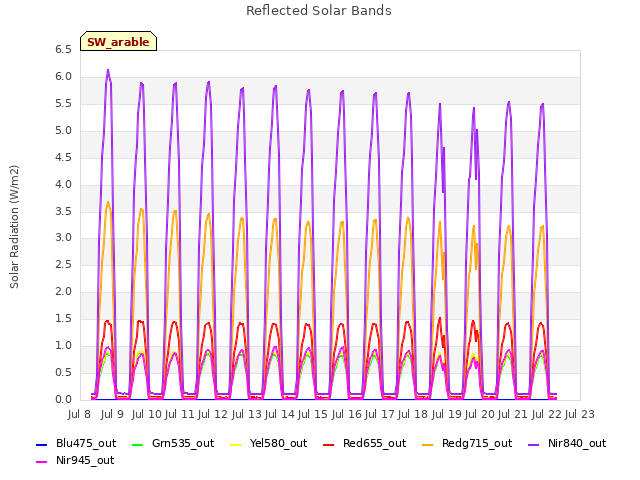Select the Yel580_out legend label
The image size is (640, 480).
coord(278,443)
